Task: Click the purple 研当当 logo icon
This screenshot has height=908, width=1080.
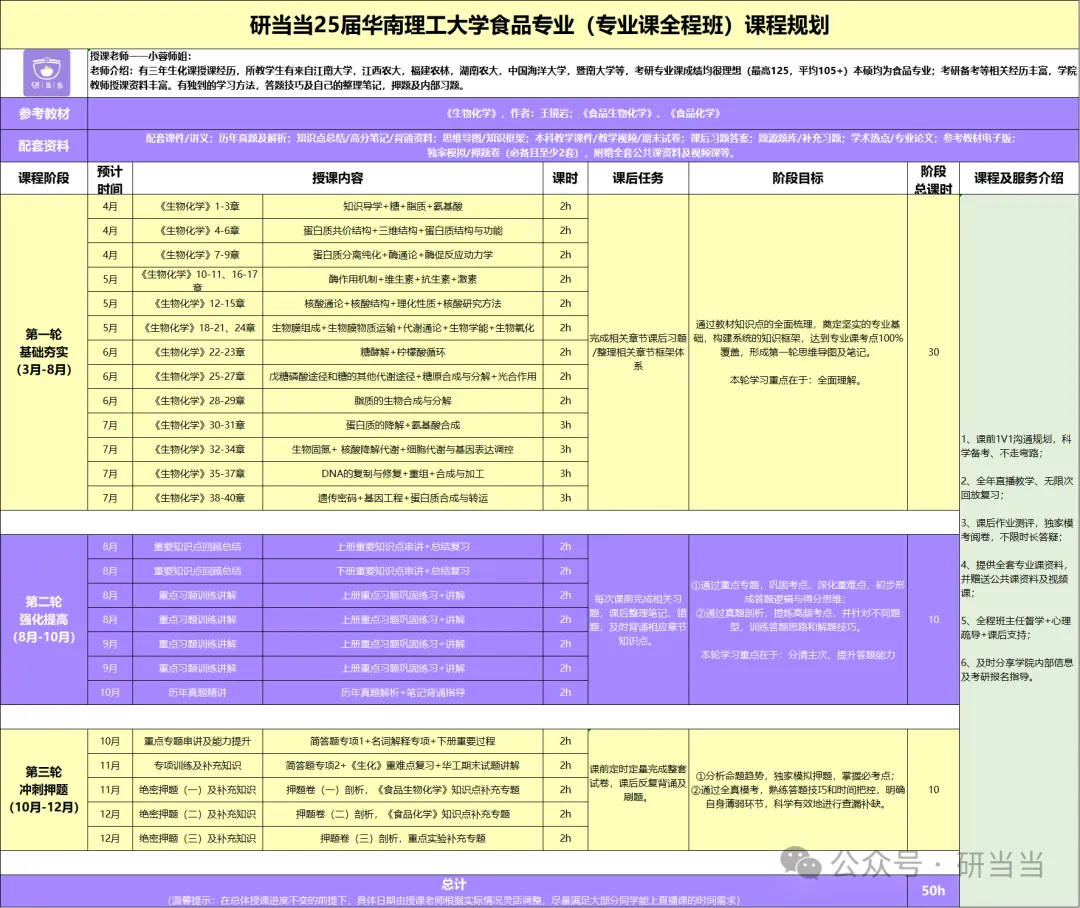Action: coord(47,72)
